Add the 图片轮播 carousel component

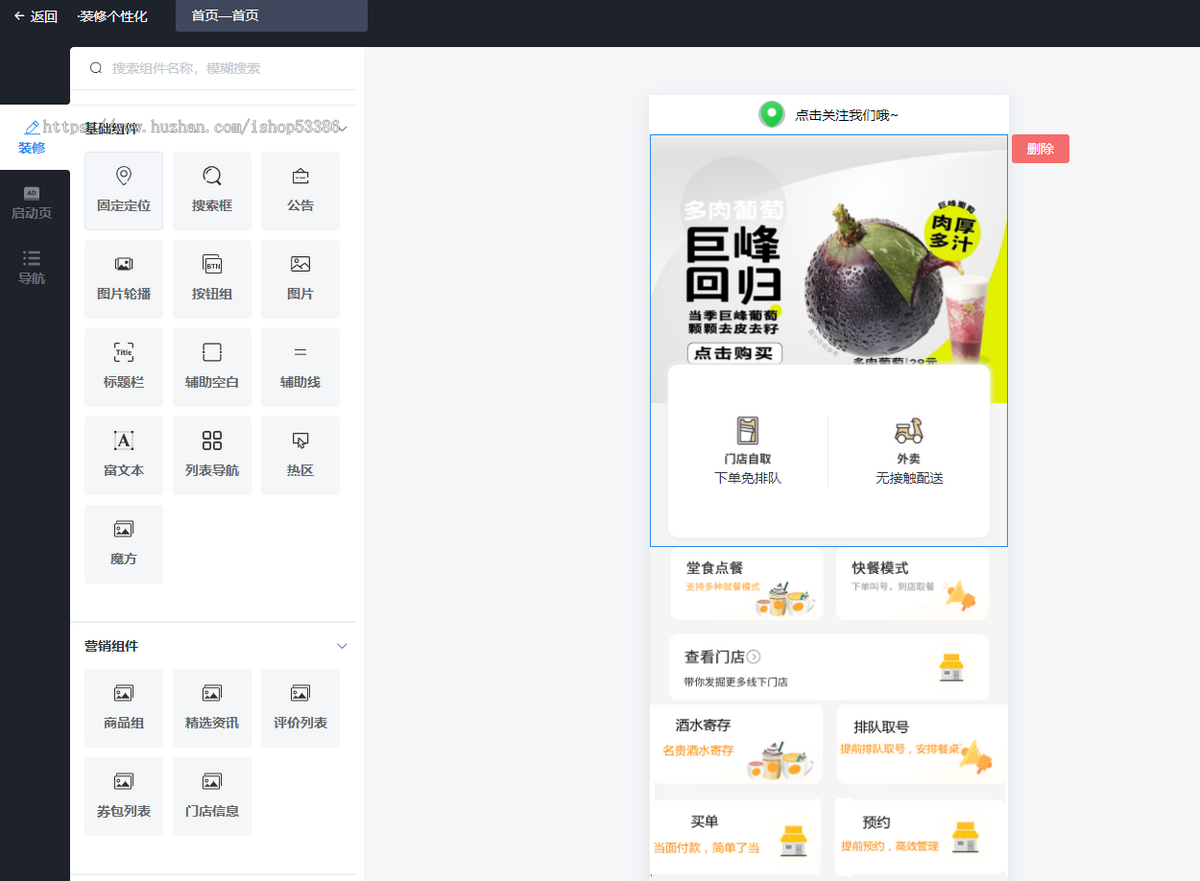click(x=124, y=279)
